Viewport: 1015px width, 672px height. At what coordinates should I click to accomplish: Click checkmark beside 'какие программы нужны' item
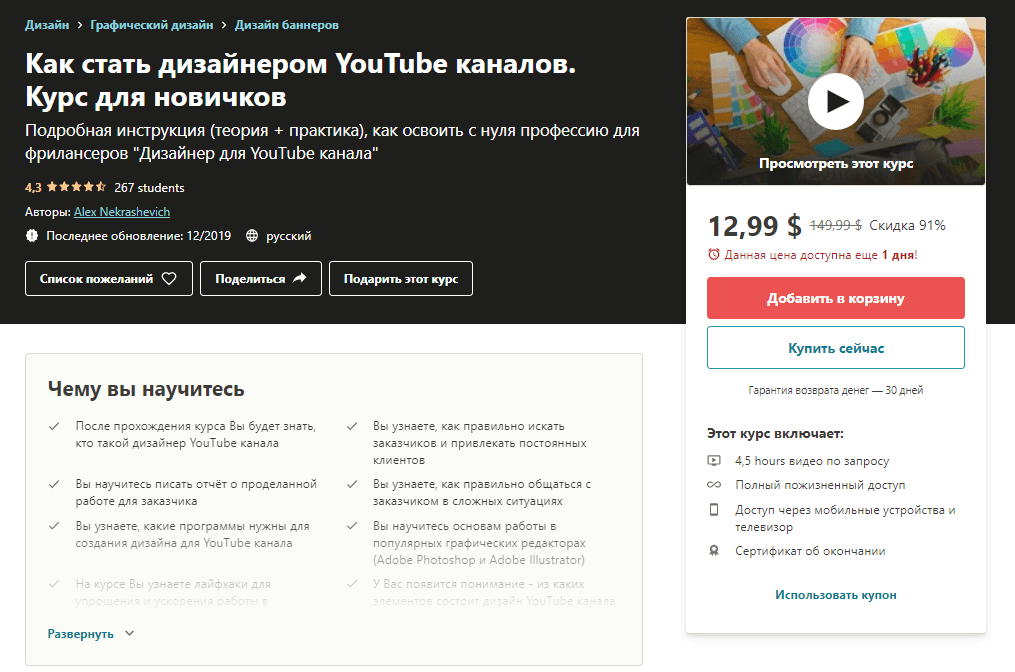tap(54, 526)
